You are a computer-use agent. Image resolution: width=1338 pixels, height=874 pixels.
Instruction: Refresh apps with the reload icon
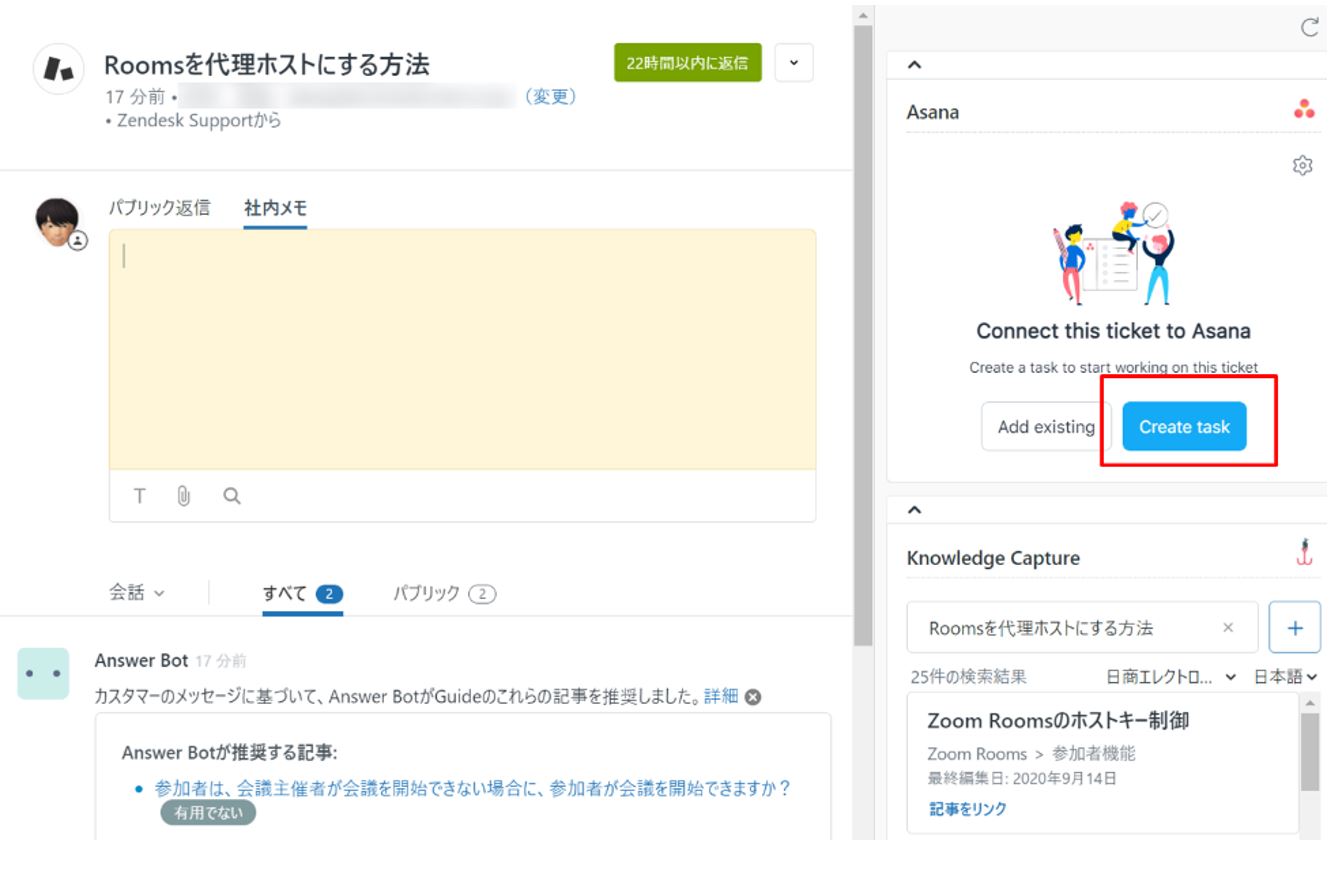[x=1309, y=28]
